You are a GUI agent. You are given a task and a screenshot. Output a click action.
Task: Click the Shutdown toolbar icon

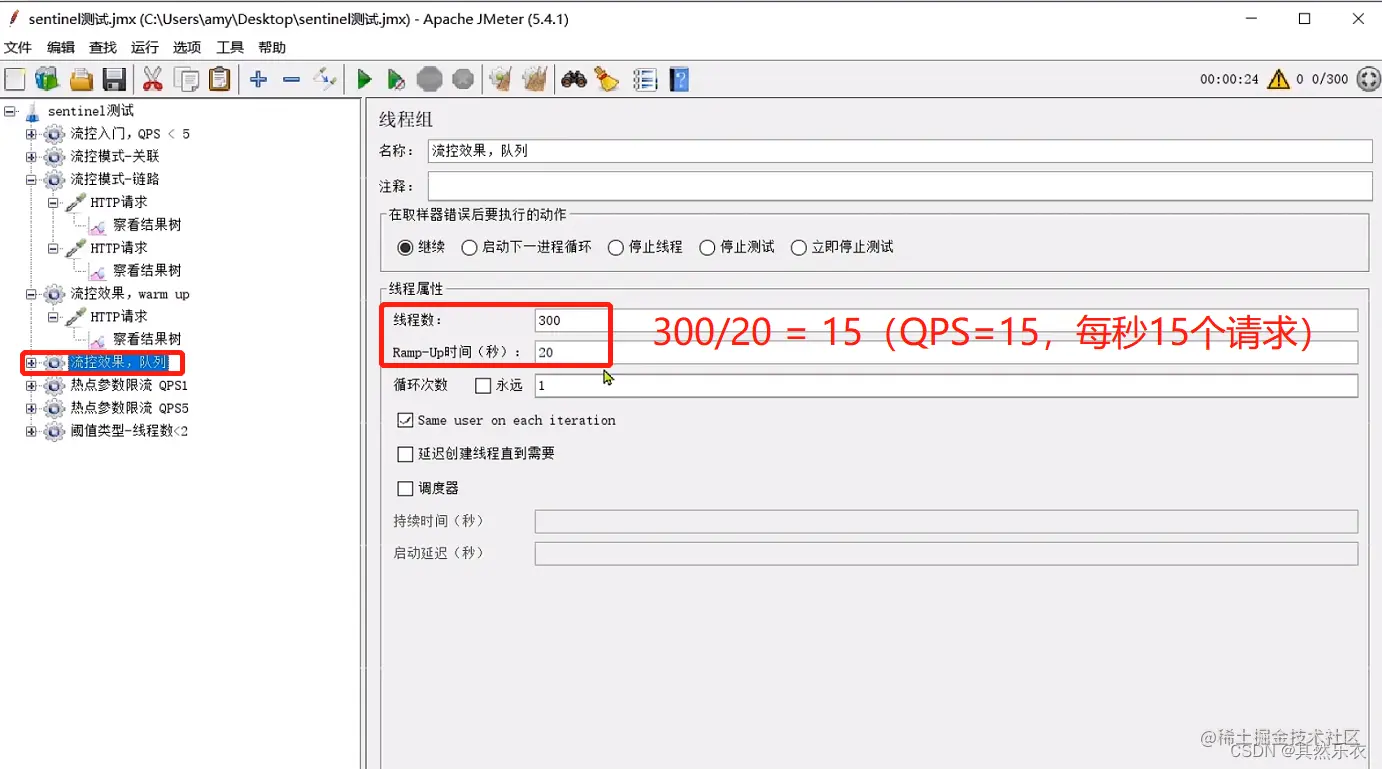pos(462,79)
